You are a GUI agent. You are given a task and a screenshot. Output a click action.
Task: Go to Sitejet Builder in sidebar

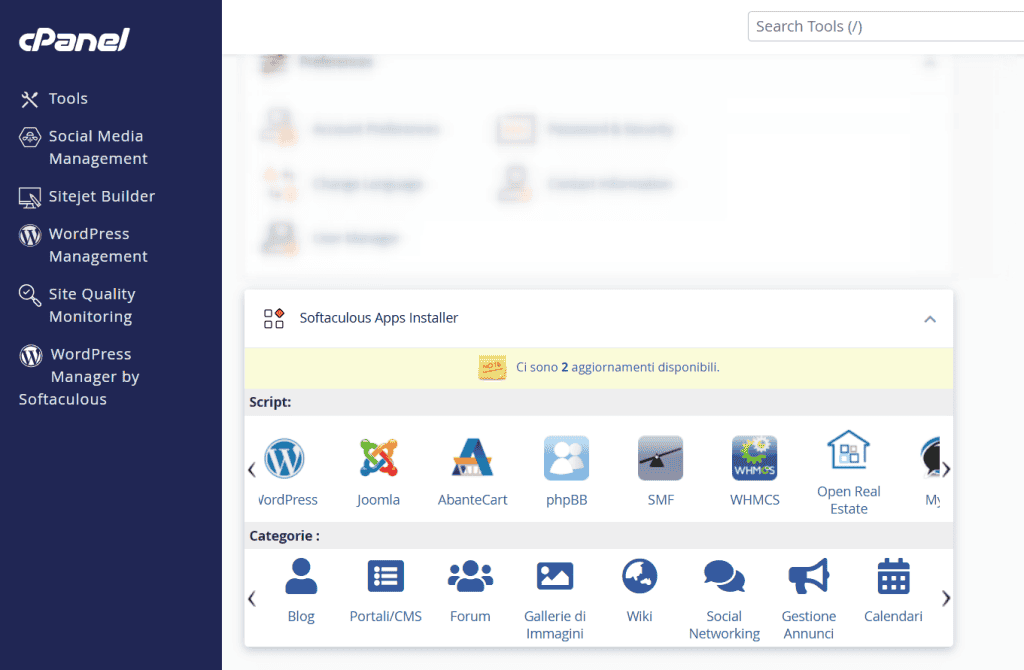[x=101, y=197]
